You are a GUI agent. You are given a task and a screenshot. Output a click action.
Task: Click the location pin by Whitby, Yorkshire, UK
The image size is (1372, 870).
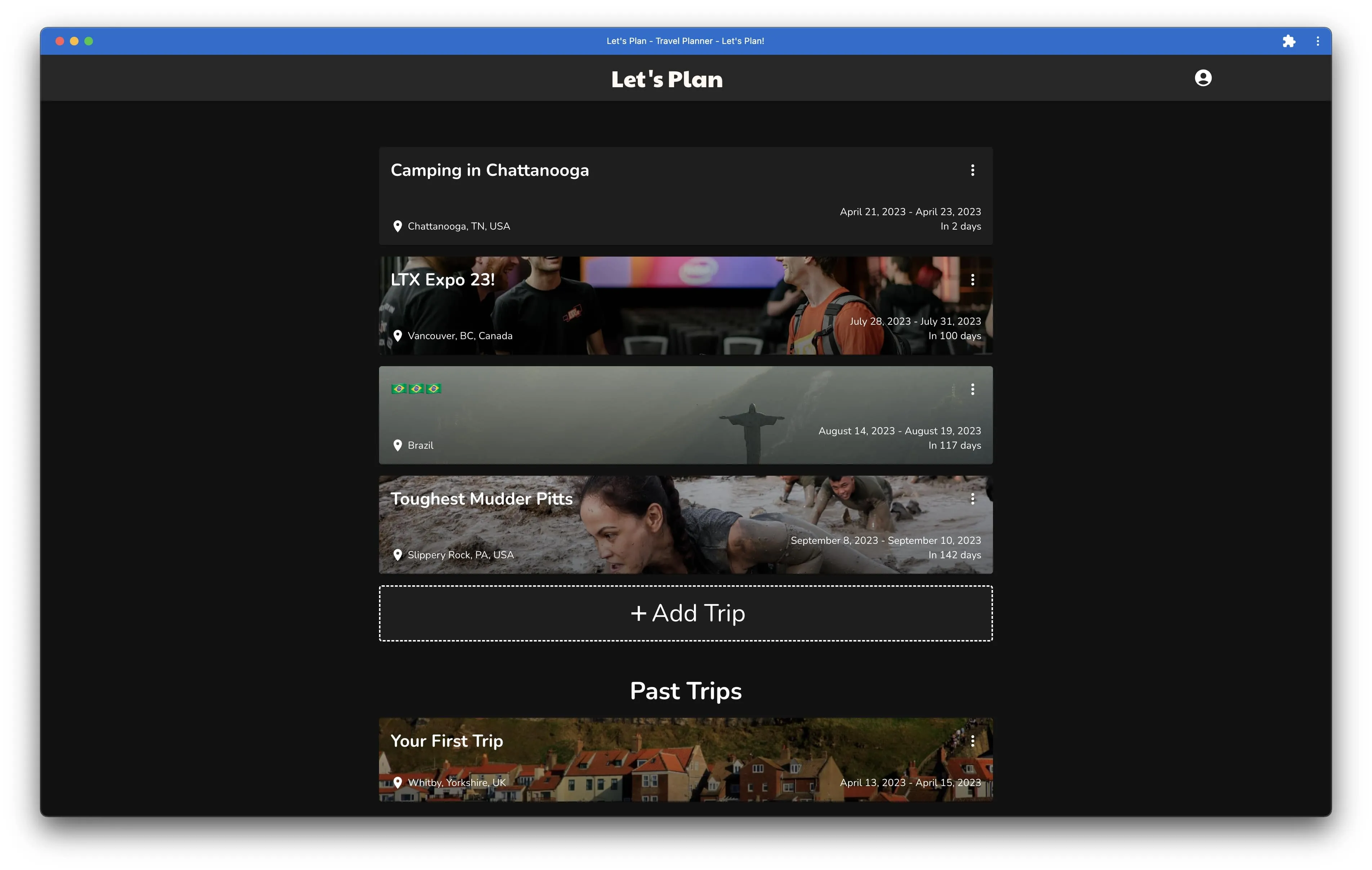[x=398, y=782]
